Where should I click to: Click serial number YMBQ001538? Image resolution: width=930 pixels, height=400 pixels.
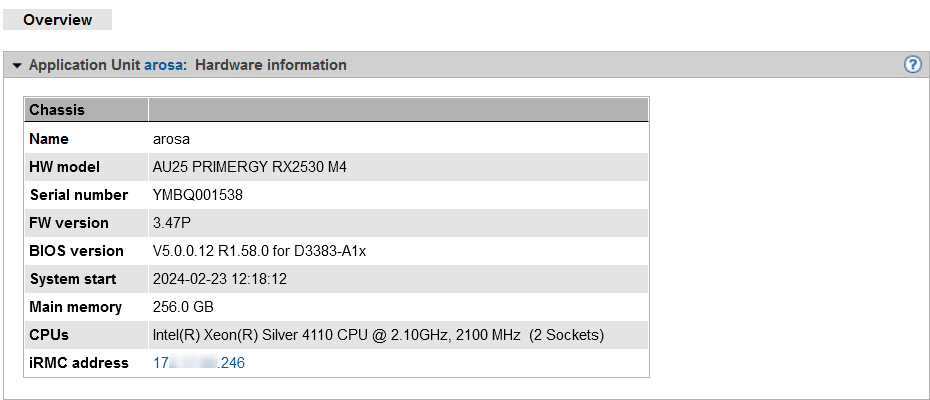[197, 195]
